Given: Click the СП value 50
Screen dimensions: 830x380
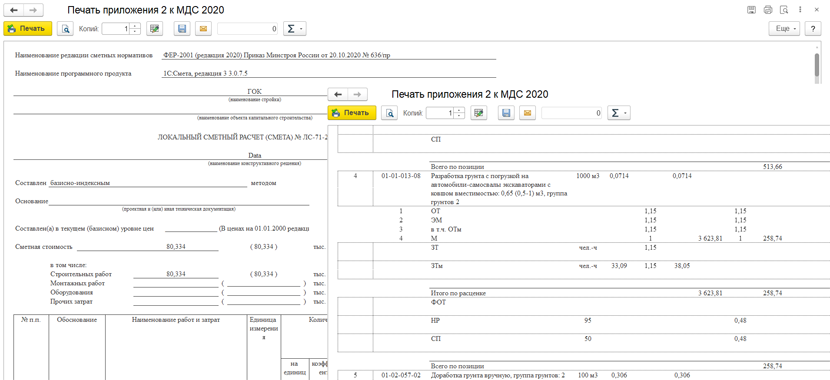Looking at the screenshot, I should (x=588, y=339).
